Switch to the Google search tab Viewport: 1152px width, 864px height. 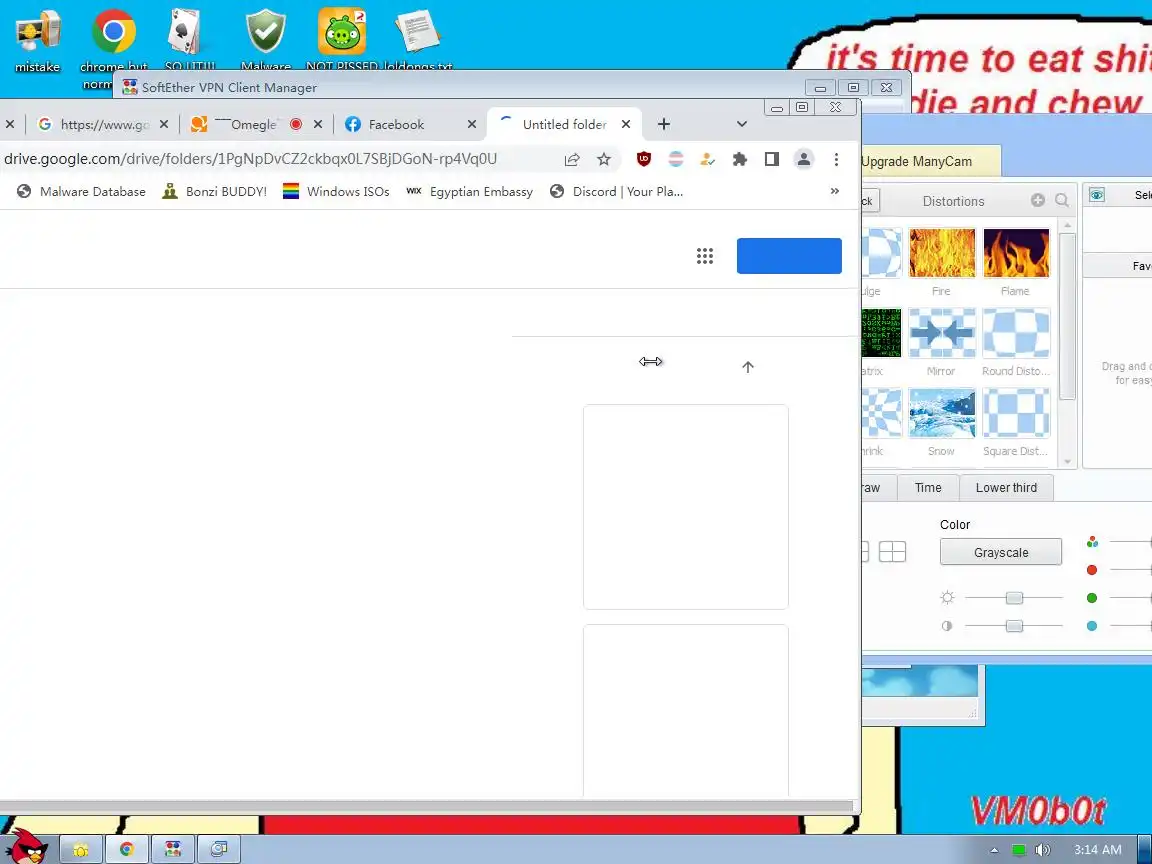(x=103, y=124)
